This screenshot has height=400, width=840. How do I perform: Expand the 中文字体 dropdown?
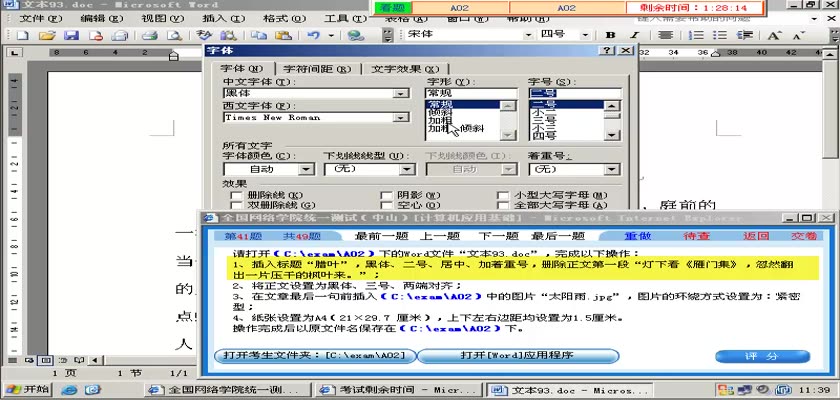400,94
